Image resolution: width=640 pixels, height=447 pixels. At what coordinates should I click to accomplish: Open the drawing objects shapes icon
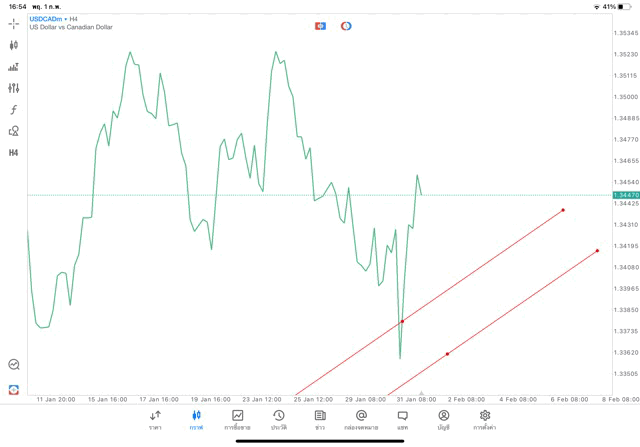(14, 131)
